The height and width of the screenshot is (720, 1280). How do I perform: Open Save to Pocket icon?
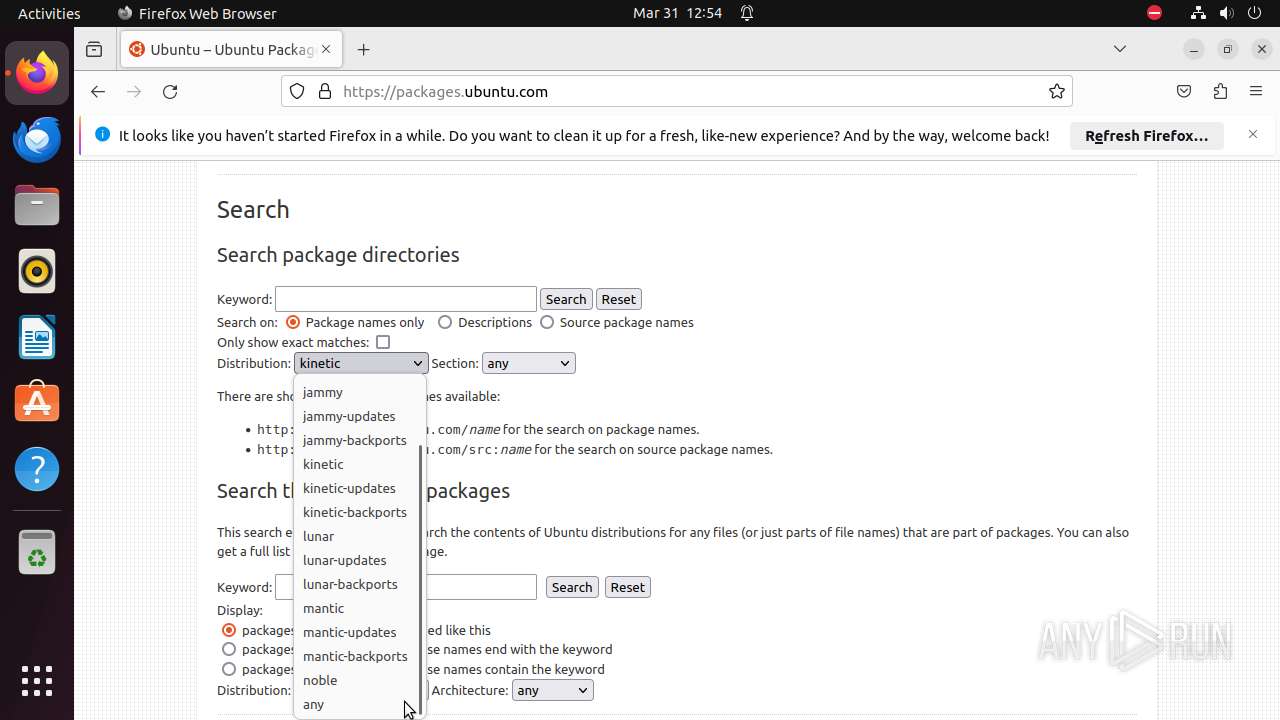coord(1184,91)
